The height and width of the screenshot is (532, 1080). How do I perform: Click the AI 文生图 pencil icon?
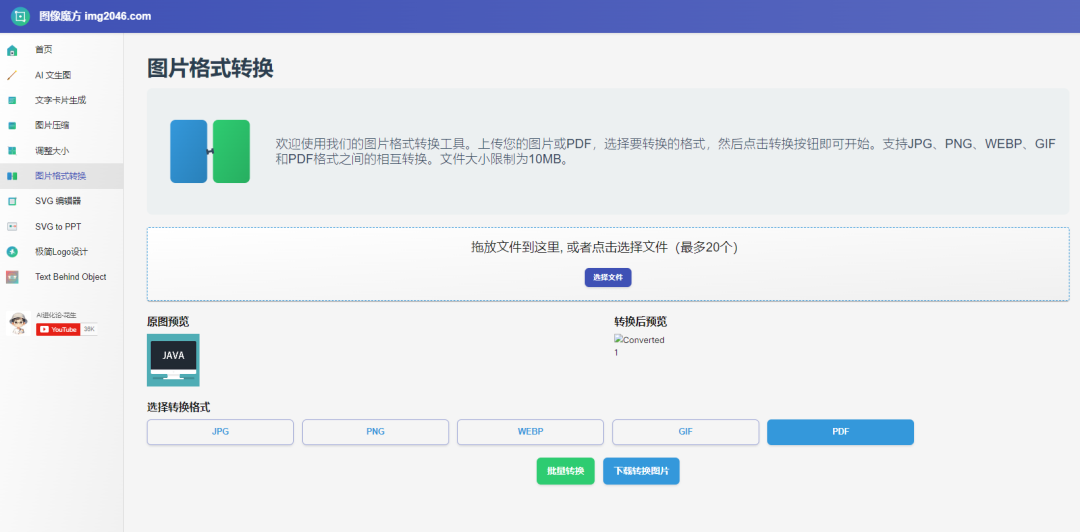[12, 75]
